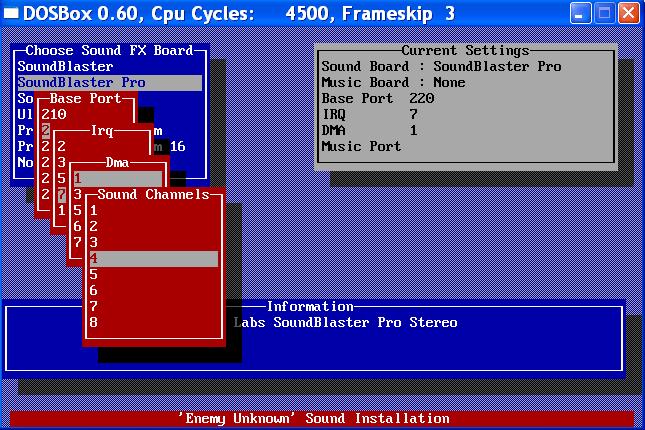This screenshot has width=645, height=430.
Task: Click highlighted 1 in the Dma menu
Action: pyautogui.click(x=118, y=179)
